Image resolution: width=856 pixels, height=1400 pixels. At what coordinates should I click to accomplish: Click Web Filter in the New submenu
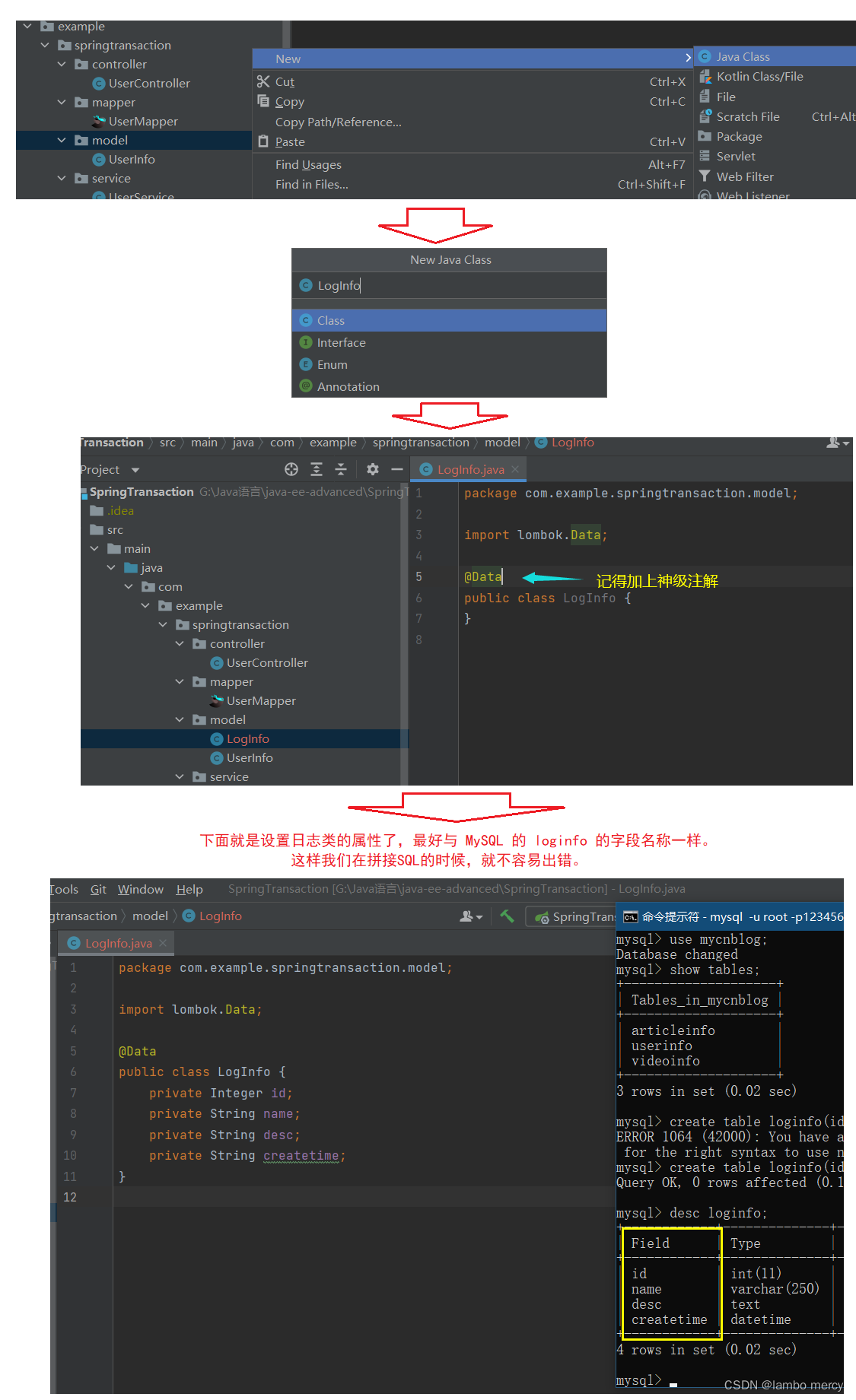point(775,176)
